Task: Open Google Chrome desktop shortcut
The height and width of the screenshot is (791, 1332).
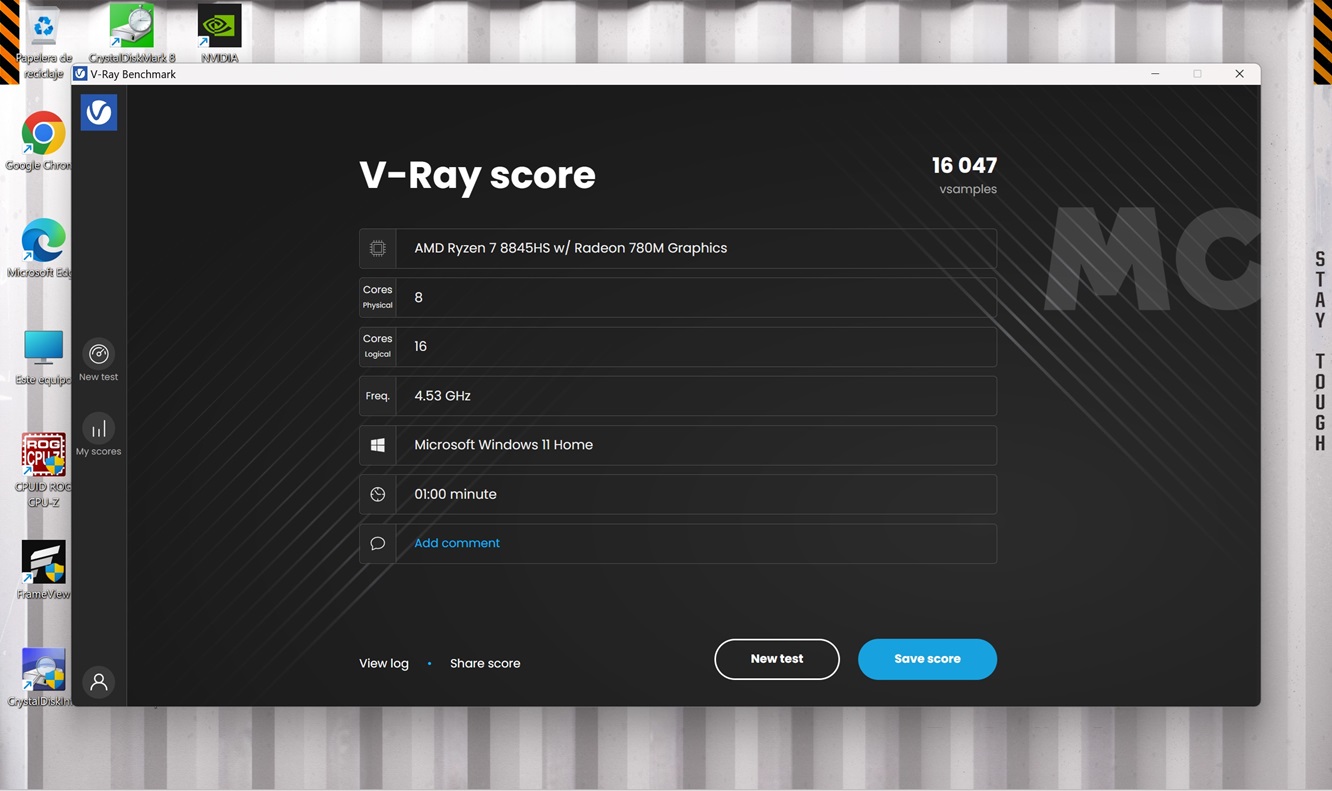Action: pyautogui.click(x=43, y=135)
